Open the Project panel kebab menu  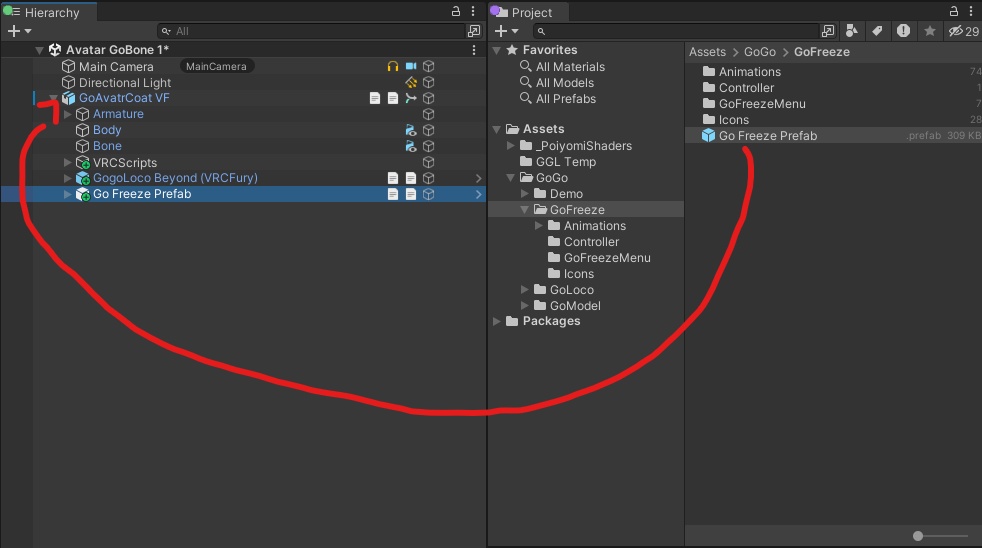pos(971,11)
